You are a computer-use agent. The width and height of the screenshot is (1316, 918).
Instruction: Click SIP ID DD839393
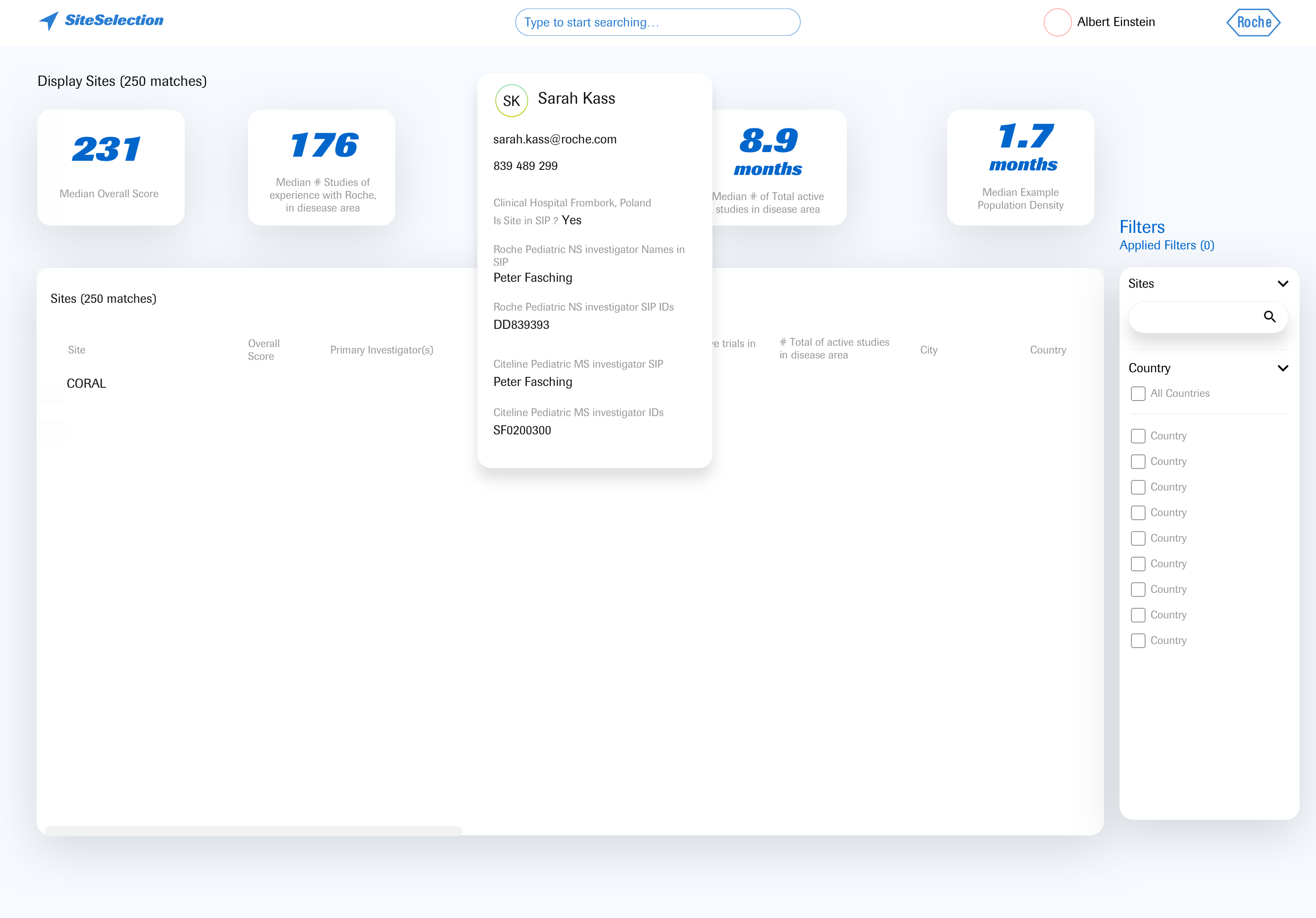(x=521, y=325)
